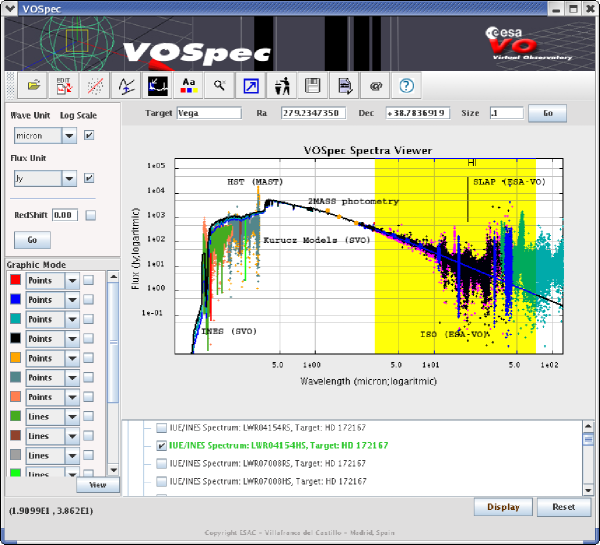Click the floppy disk save icon

[x=312, y=85]
